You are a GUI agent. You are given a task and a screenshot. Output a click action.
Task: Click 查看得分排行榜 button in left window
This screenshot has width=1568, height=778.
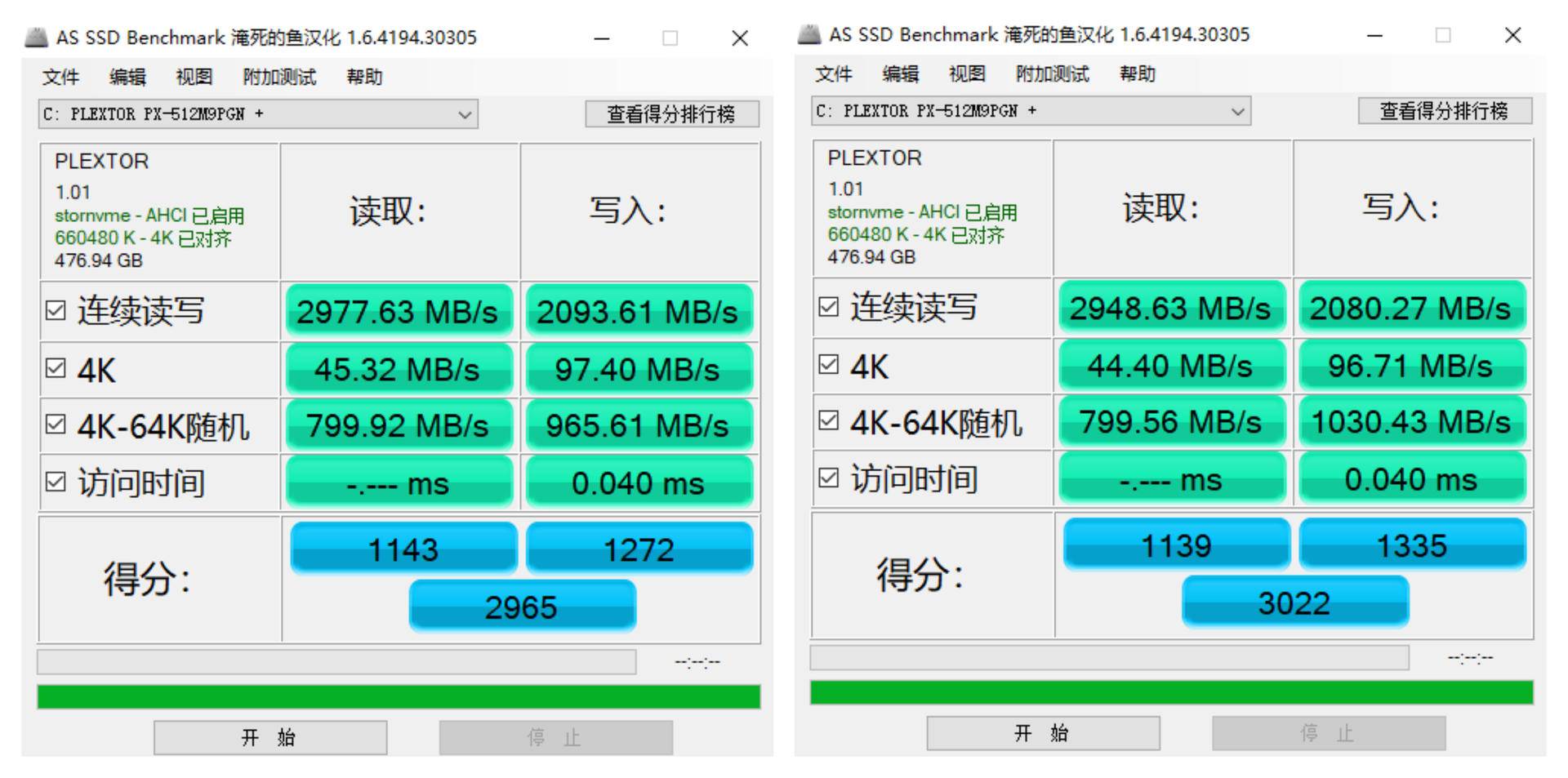point(672,114)
